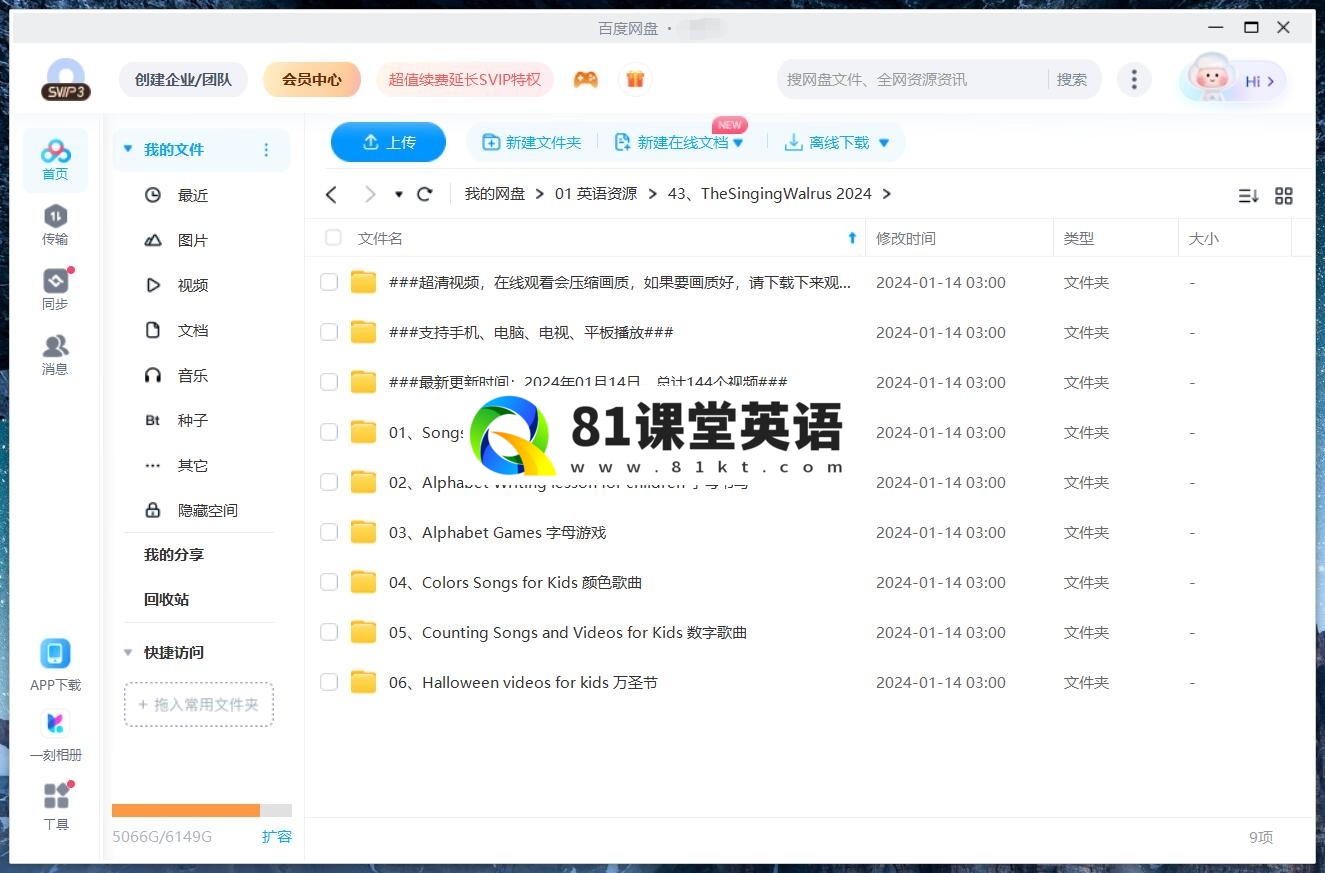Image resolution: width=1325 pixels, height=873 pixels.
Task: Click the 我的文件 three-dot options
Action: point(266,150)
